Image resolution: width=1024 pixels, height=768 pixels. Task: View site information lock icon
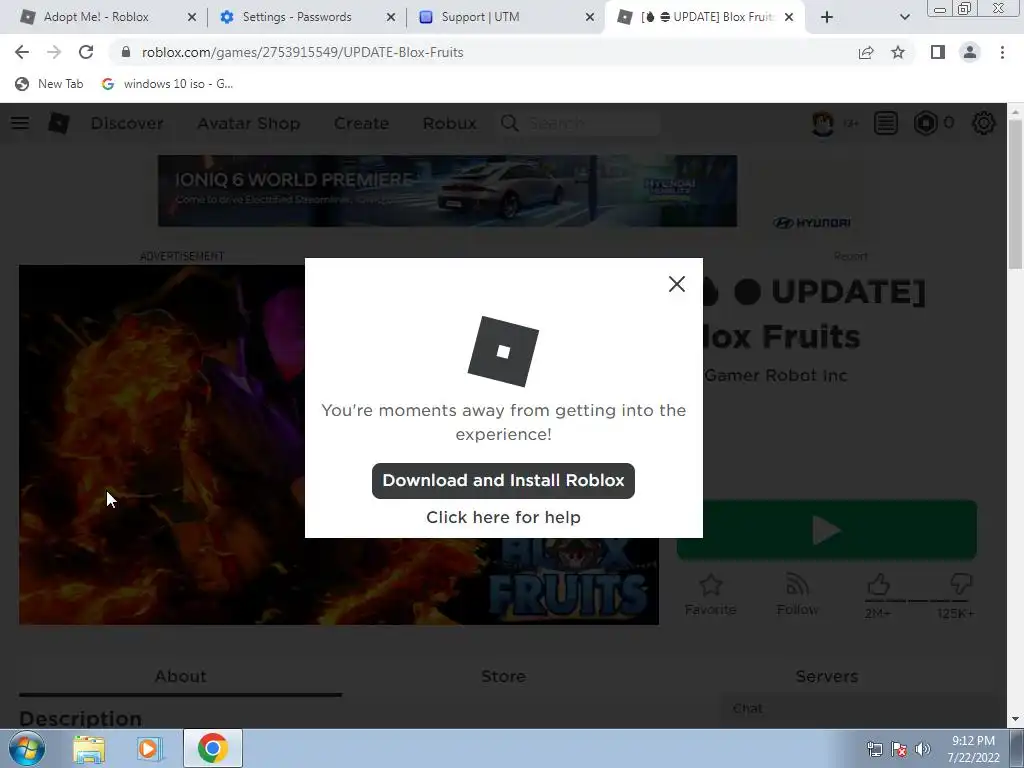(126, 52)
